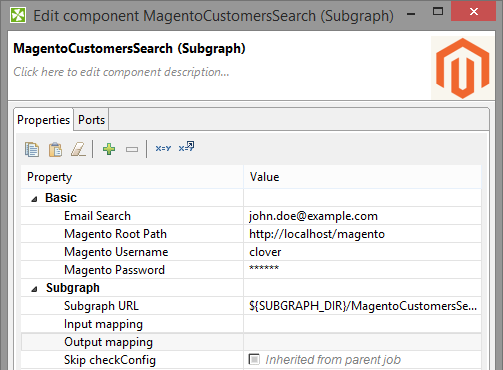Select the Input mapping property label
Viewport: 503px width, 370px height.
[x=103, y=324]
